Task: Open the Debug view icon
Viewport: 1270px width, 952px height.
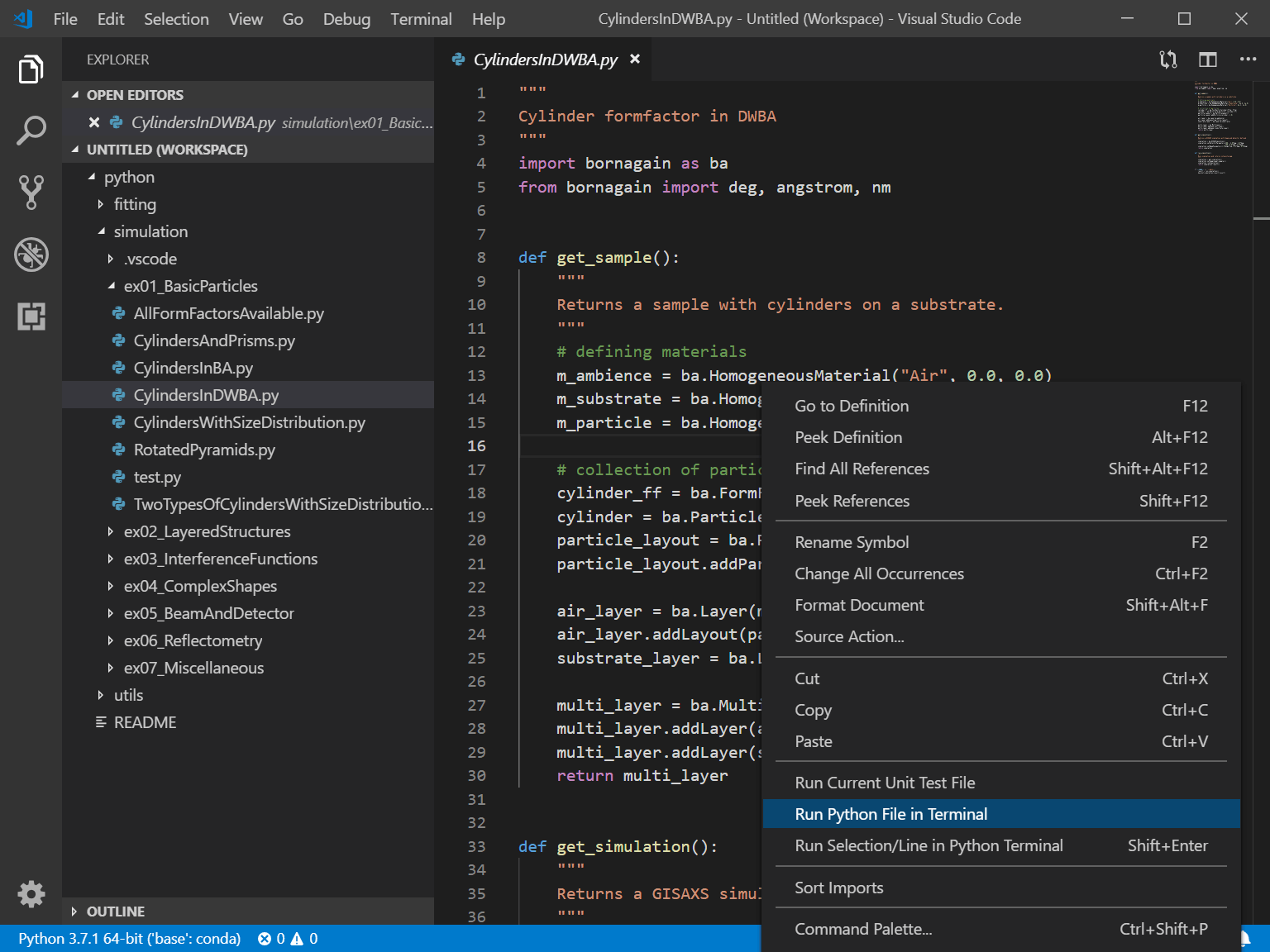Action: click(31, 255)
